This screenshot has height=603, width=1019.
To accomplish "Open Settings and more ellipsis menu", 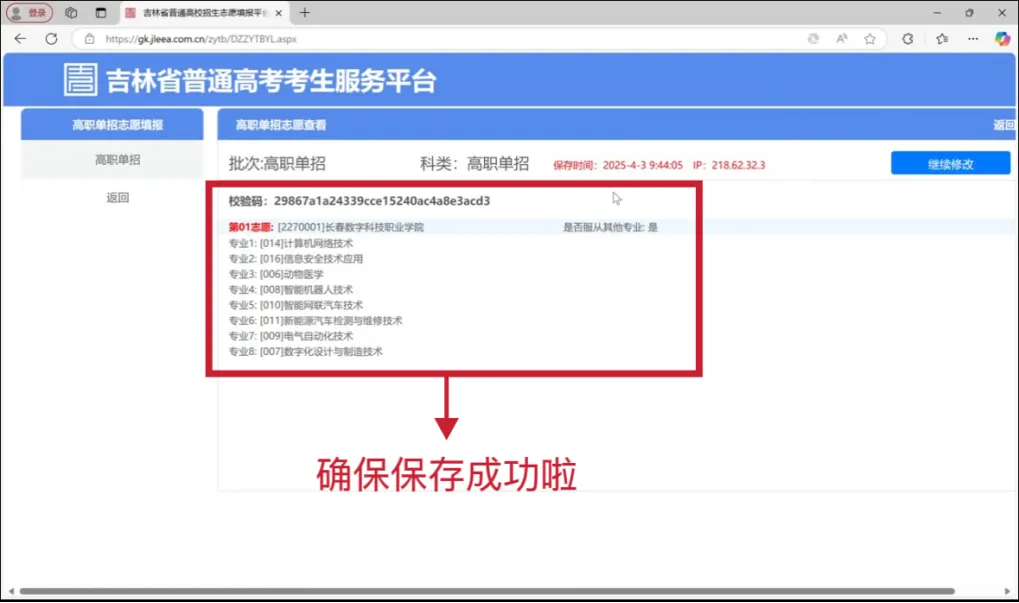I will tap(973, 39).
